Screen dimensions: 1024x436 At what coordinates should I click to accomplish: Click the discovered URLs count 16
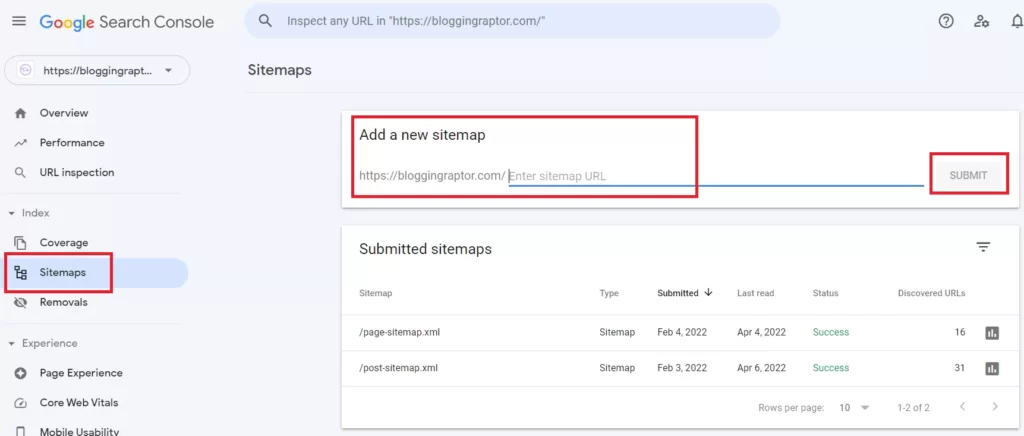pyautogui.click(x=959, y=332)
